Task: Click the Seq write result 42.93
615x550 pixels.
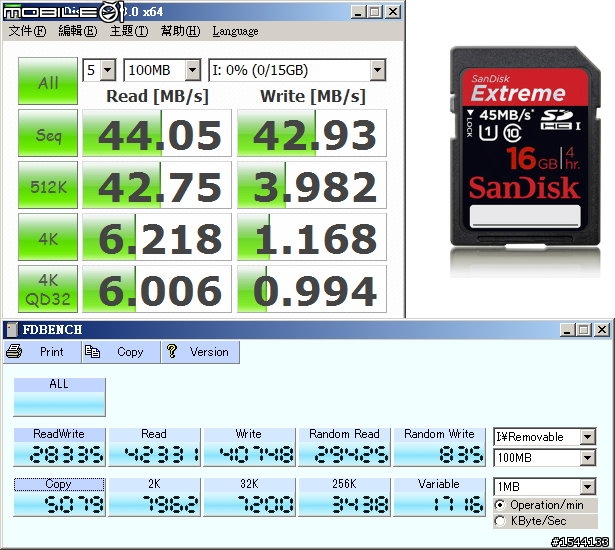Action: [312, 133]
